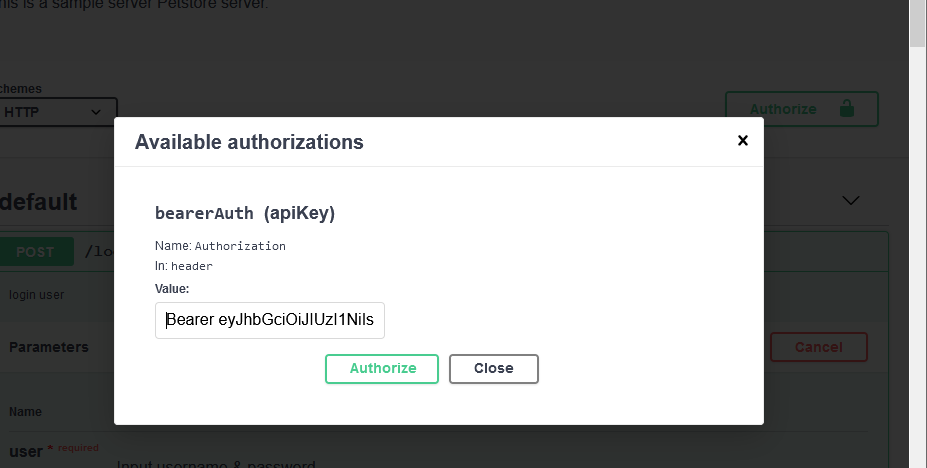Focus the bearer token Value field
The image size is (927, 468).
[x=270, y=320]
